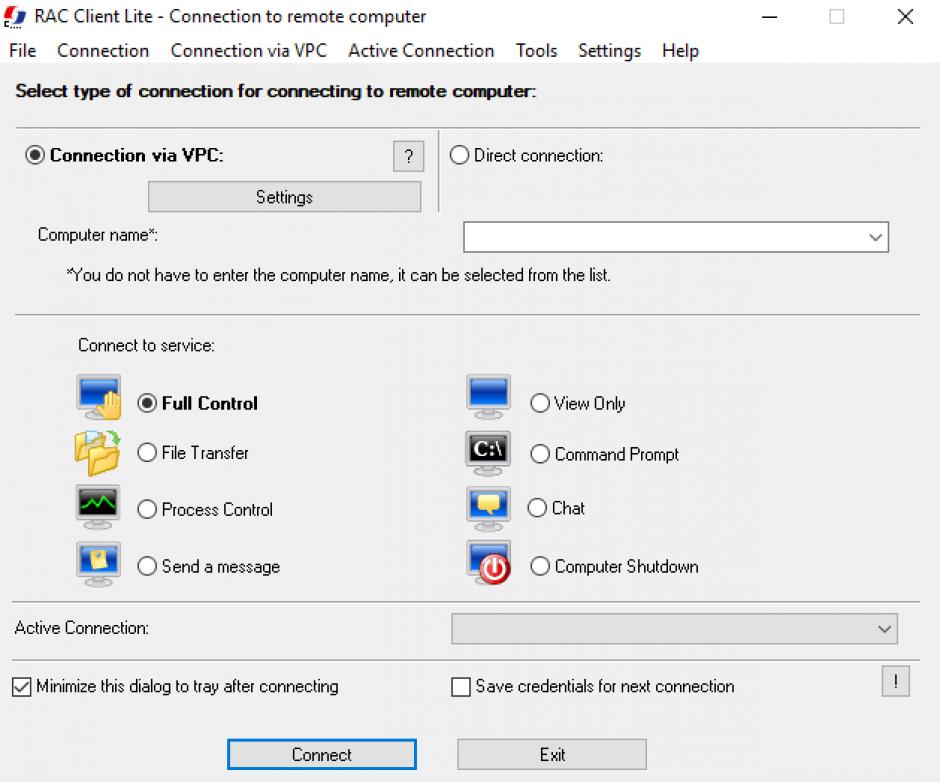The image size is (940, 782).
Task: Select the Direct connection radio button
Action: [460, 156]
